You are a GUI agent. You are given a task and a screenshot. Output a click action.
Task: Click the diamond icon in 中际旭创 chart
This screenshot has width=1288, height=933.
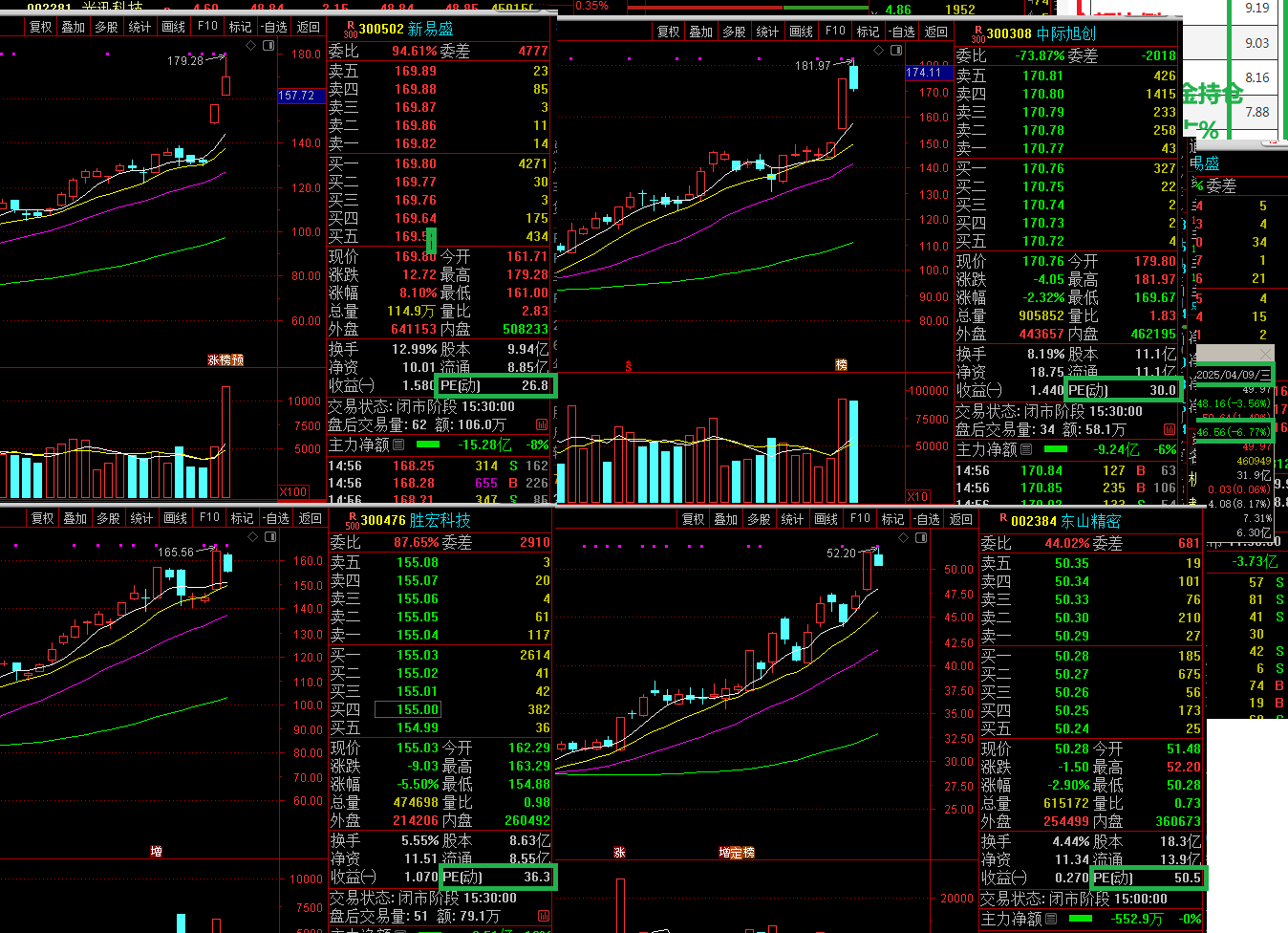point(878,48)
